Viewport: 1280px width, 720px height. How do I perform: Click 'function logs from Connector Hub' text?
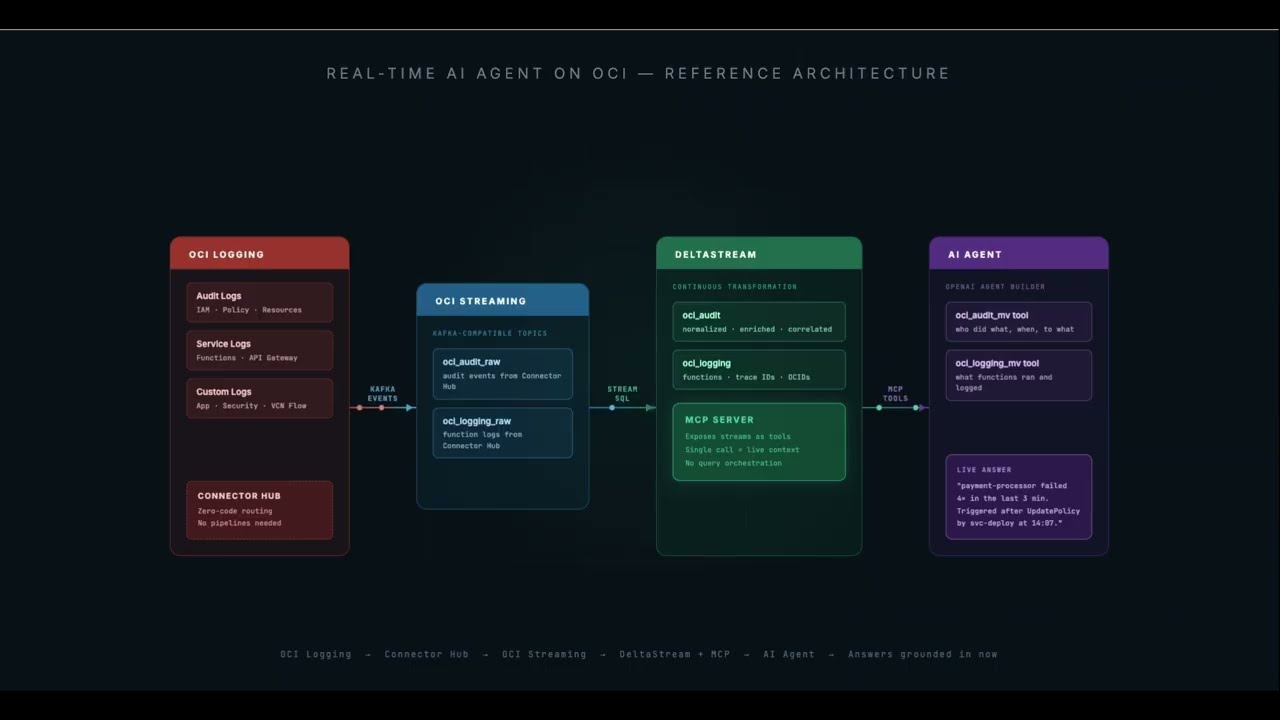(x=483, y=440)
